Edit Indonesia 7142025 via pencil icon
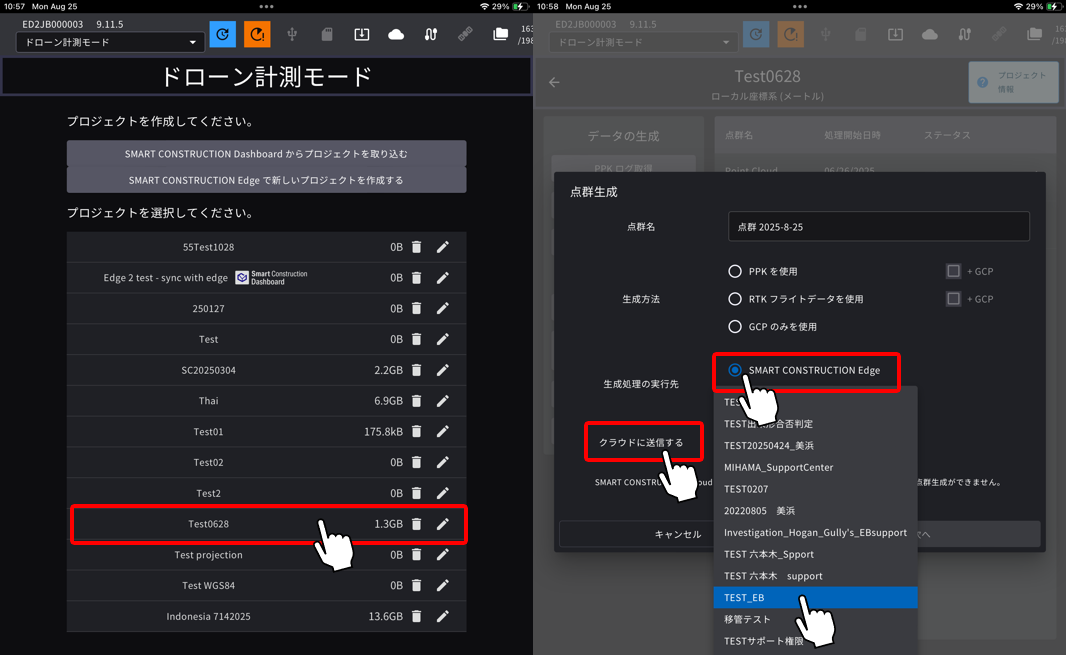This screenshot has height=655, width=1066. [x=443, y=616]
